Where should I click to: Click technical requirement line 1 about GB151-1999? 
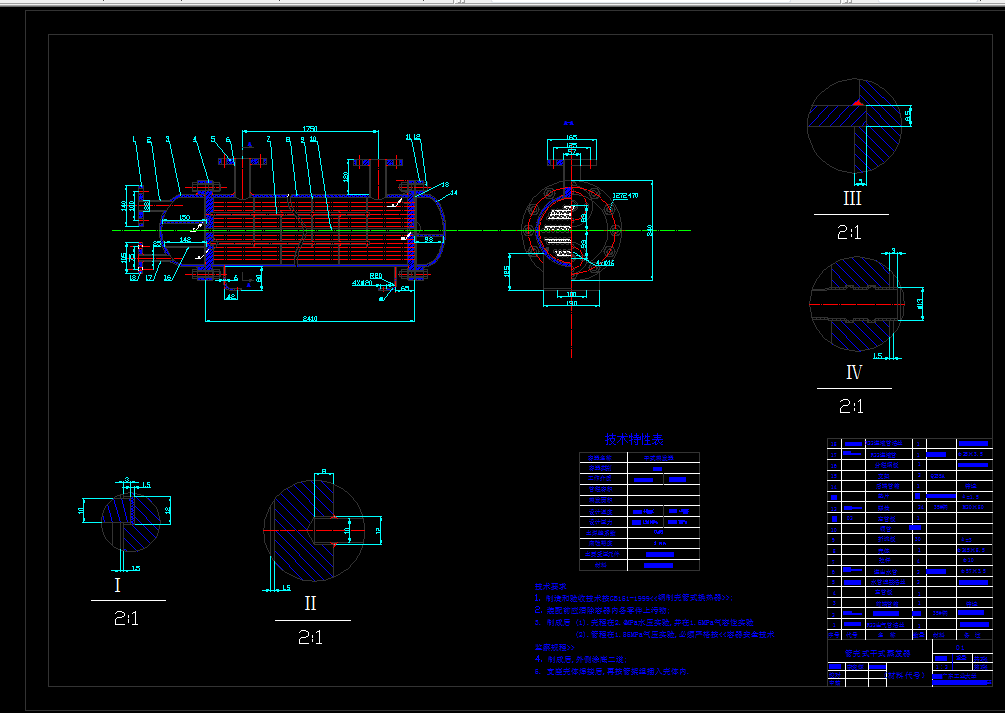(633, 598)
